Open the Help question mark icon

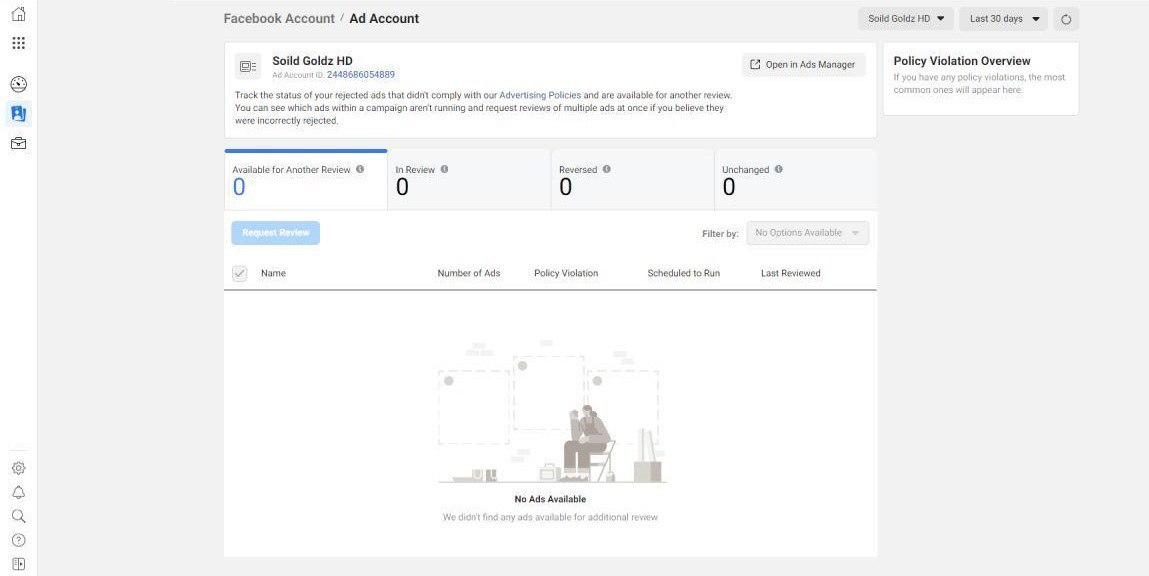tap(19, 540)
